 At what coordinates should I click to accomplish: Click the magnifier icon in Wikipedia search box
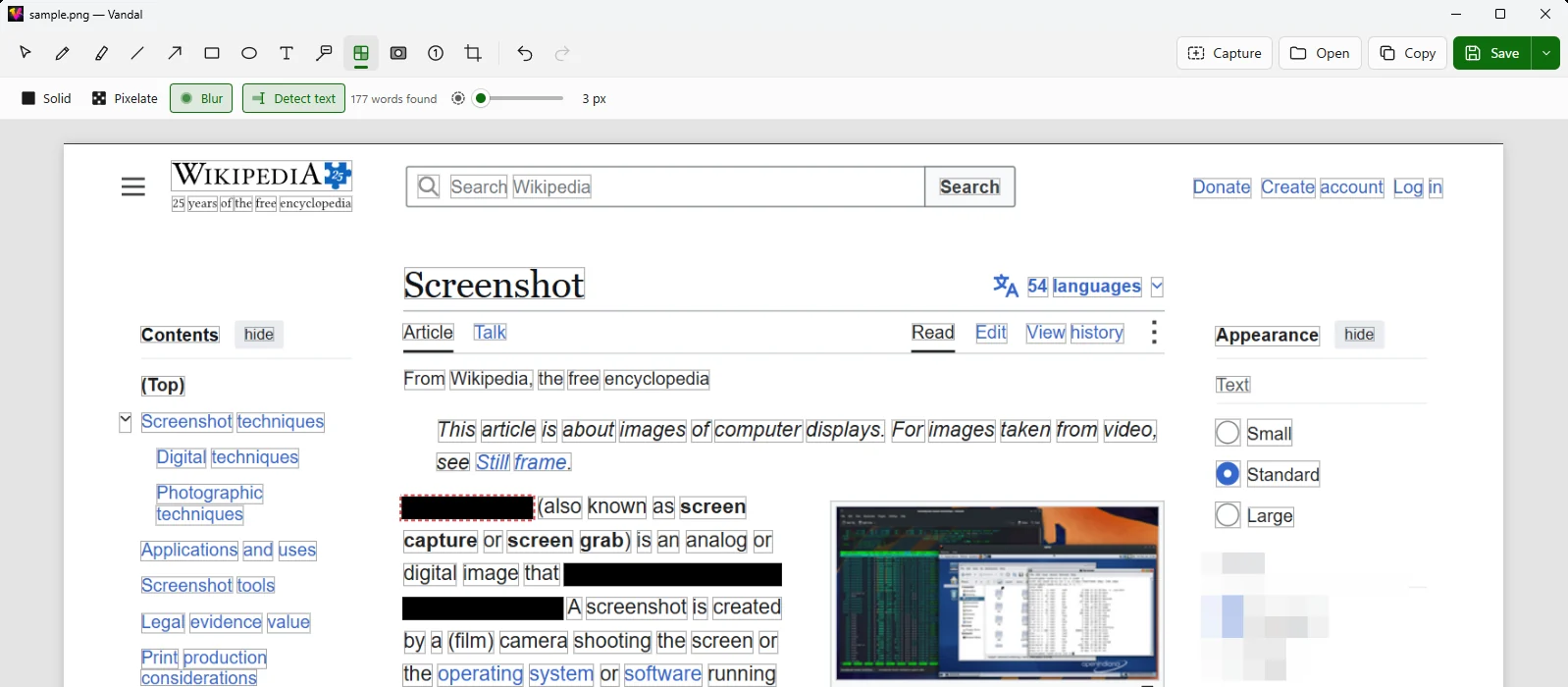click(429, 186)
